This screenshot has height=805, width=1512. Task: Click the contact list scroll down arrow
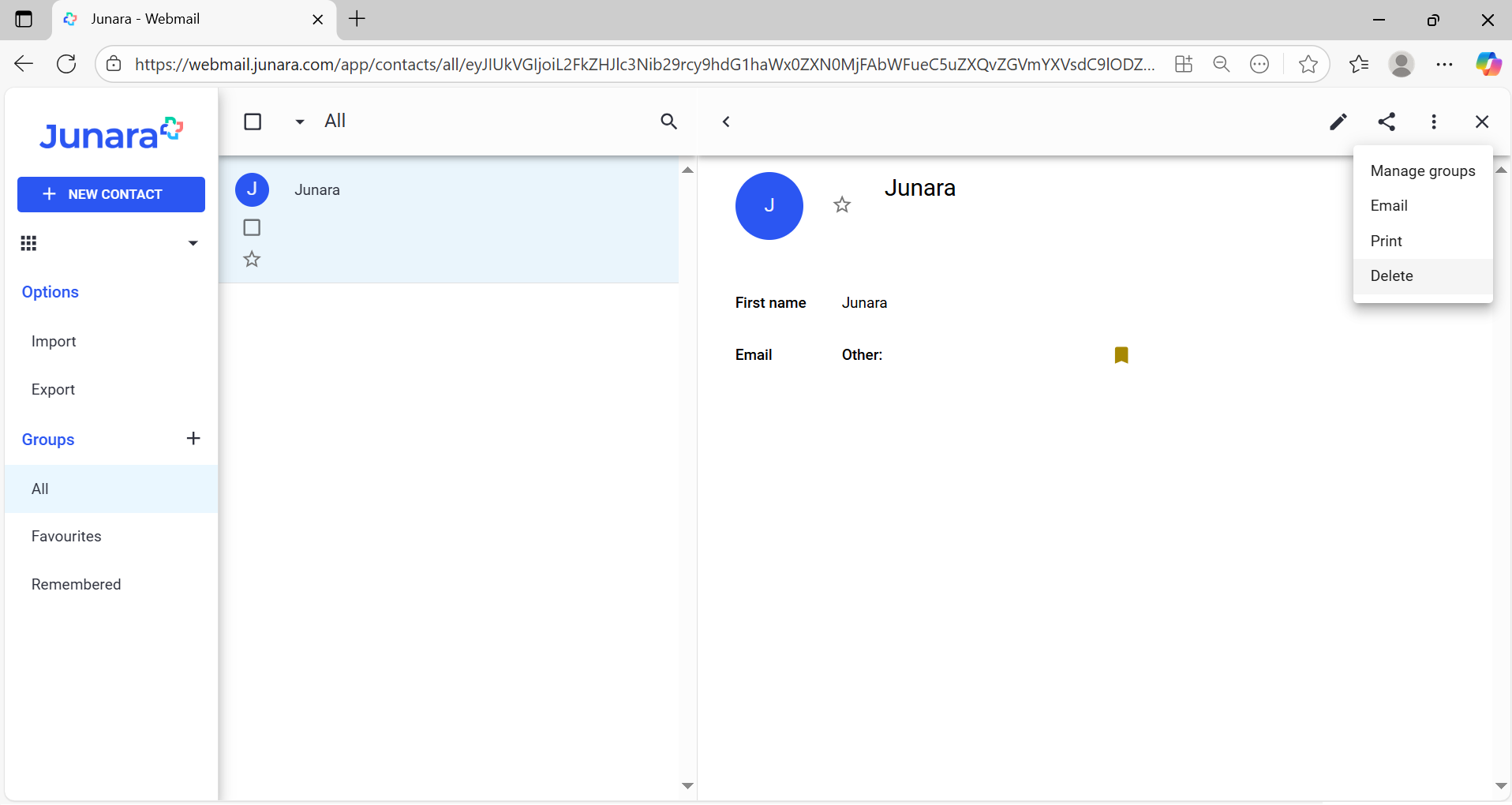point(688,786)
